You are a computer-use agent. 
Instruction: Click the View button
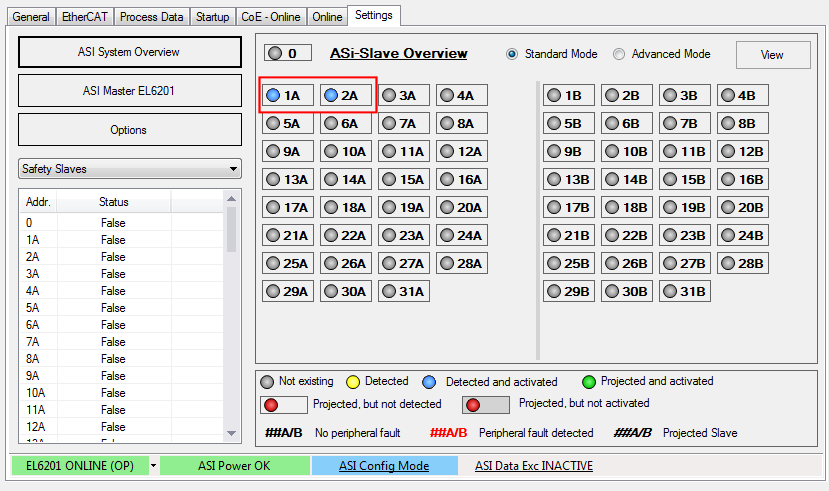pyautogui.click(x=773, y=55)
